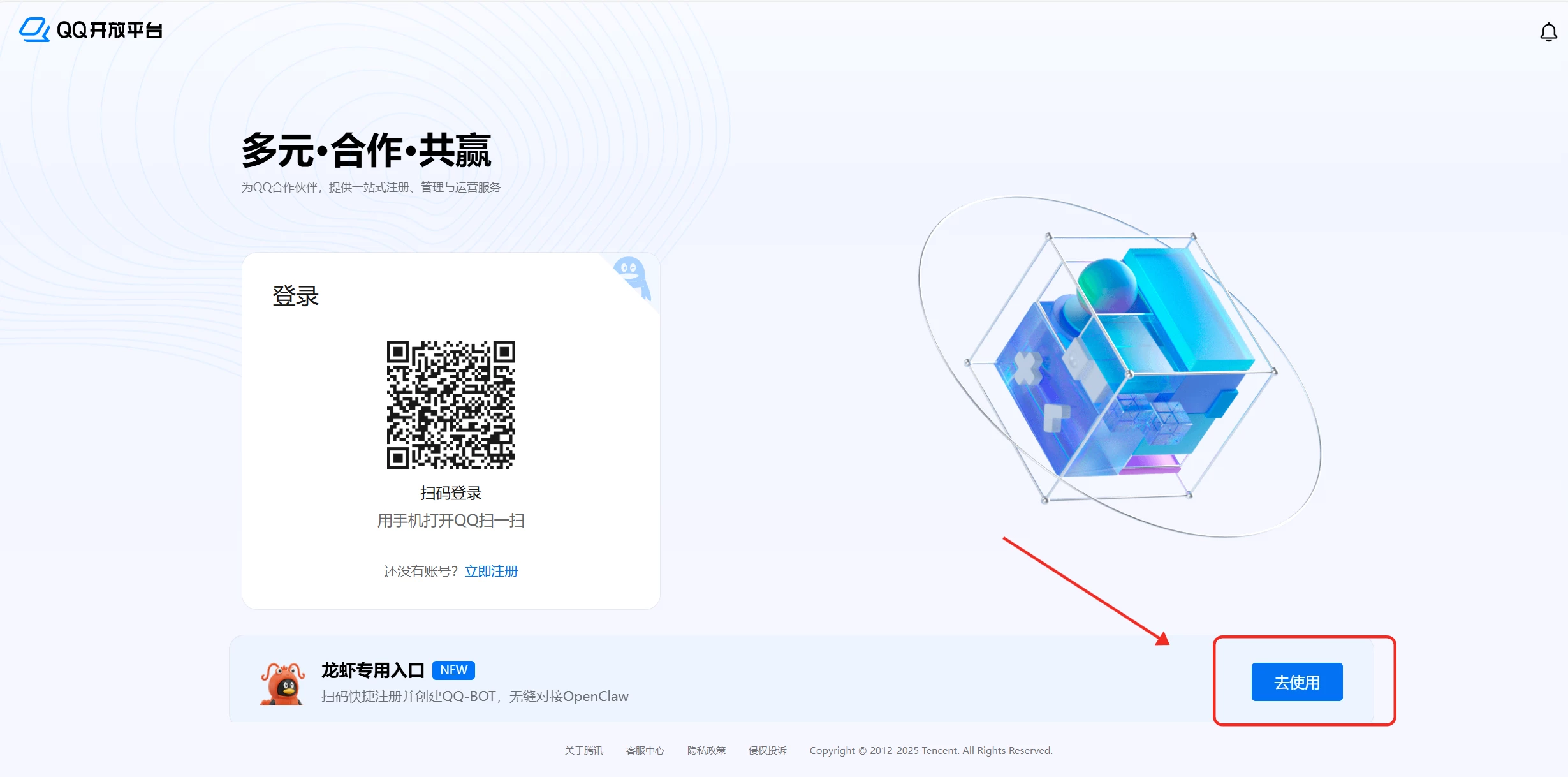Open the 关于腾讯 footer link
Screen dimensions: 1568x777
pos(583,750)
